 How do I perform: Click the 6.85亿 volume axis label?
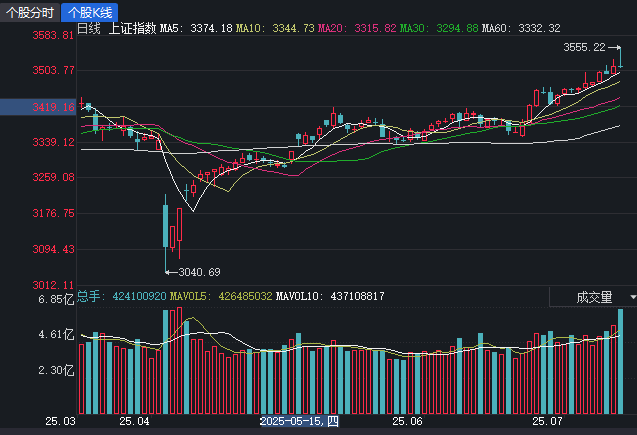pyautogui.click(x=56, y=300)
